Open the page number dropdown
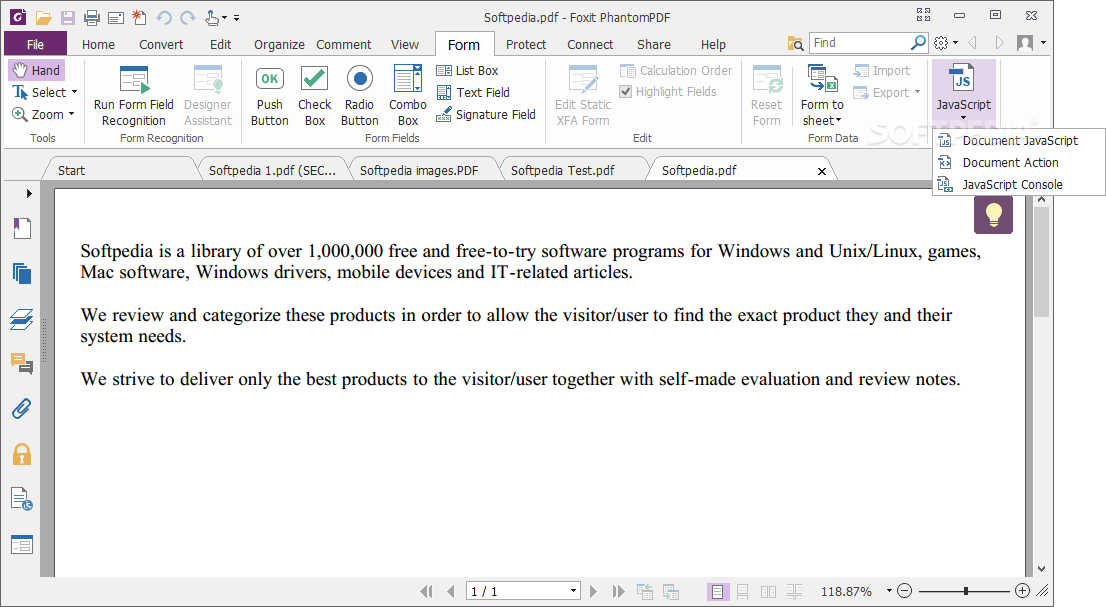The image size is (1106, 607). (x=573, y=591)
